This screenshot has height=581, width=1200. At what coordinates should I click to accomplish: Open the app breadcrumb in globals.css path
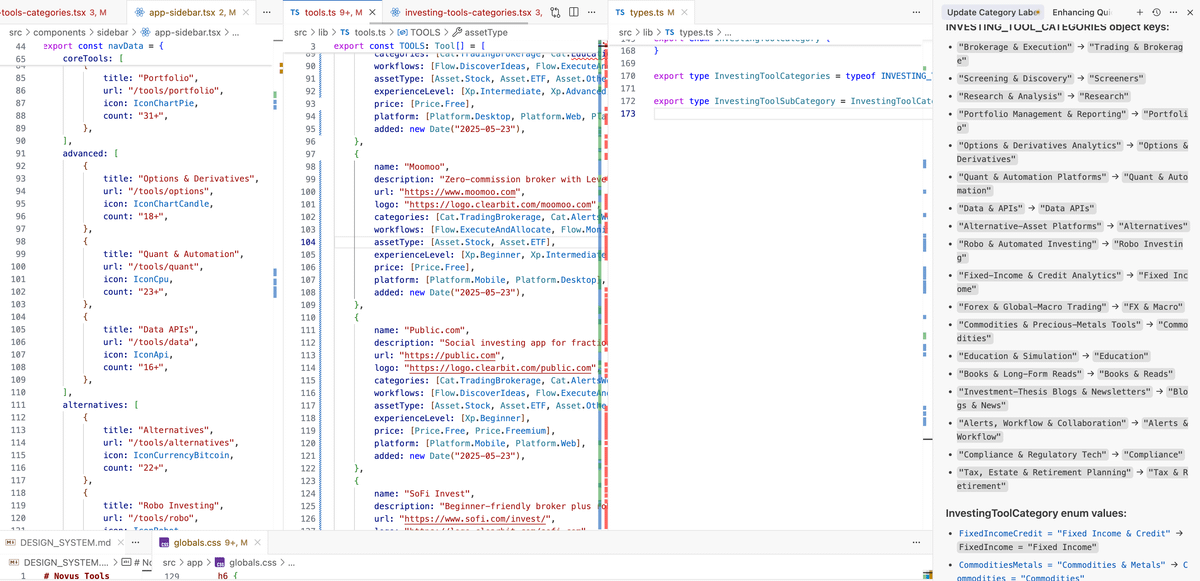196,563
